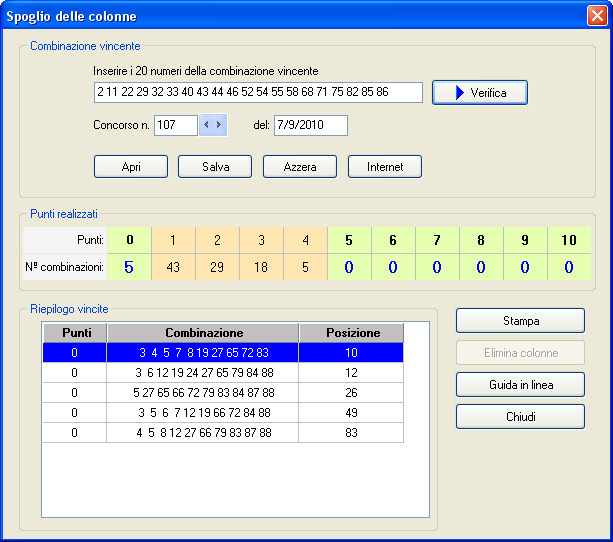This screenshot has height=542, width=613.
Task: Close the dialog with Chiudi button
Action: [x=520, y=417]
